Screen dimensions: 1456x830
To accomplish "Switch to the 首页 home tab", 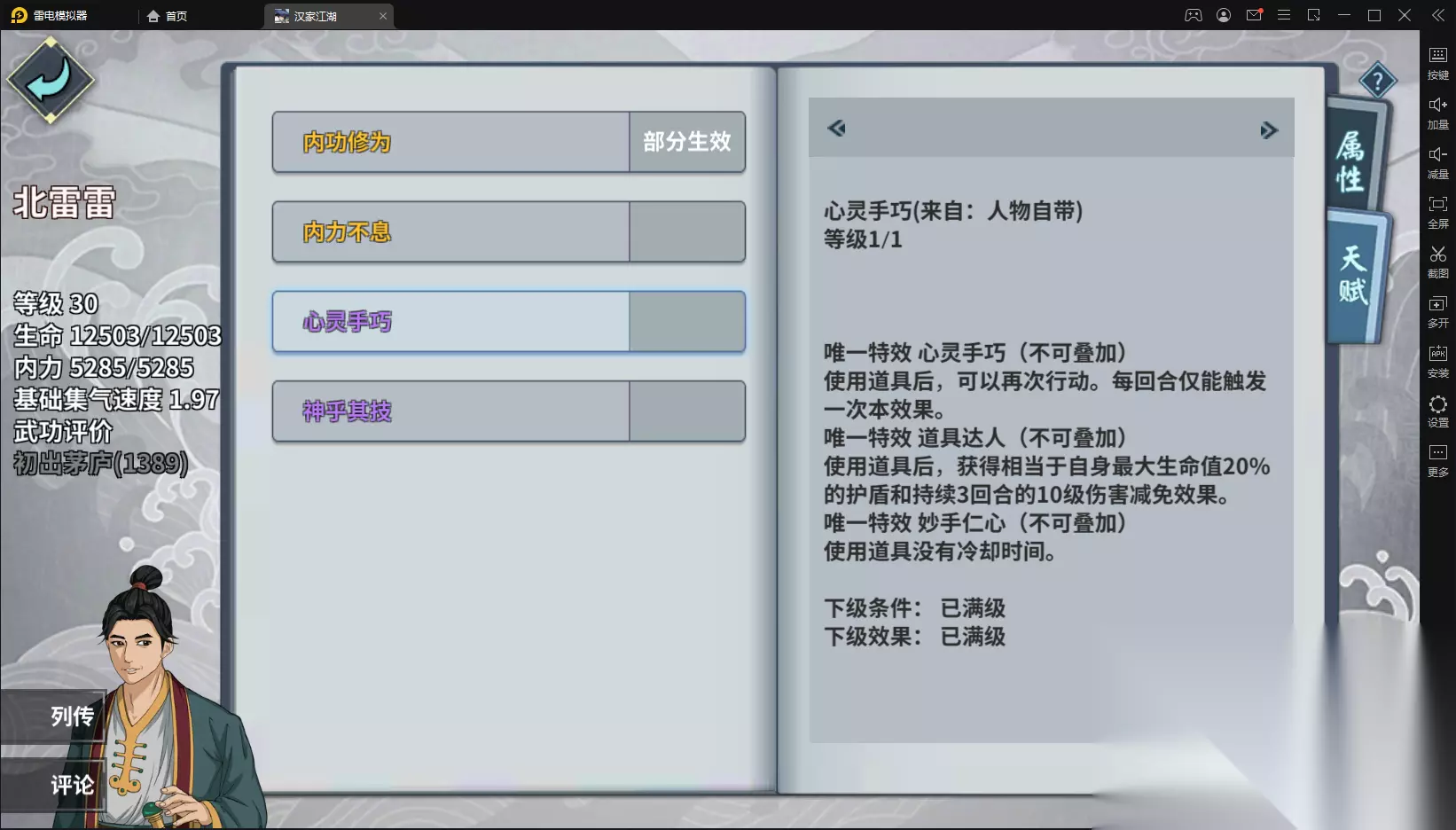I will [x=167, y=16].
